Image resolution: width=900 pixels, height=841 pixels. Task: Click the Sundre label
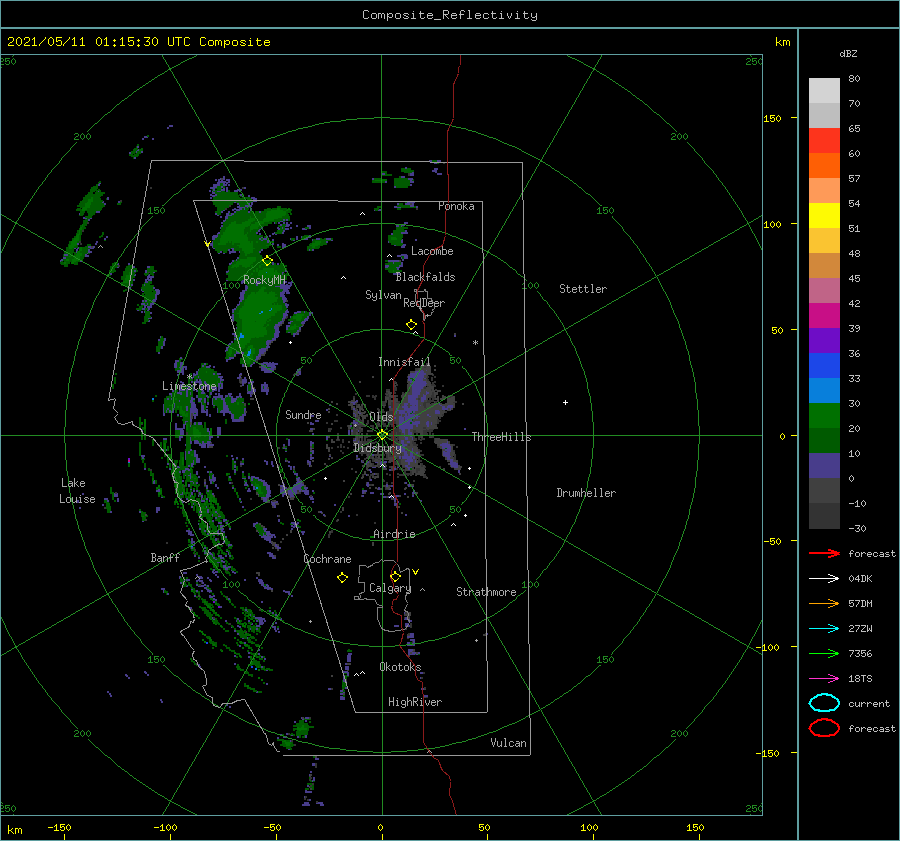[x=303, y=414]
